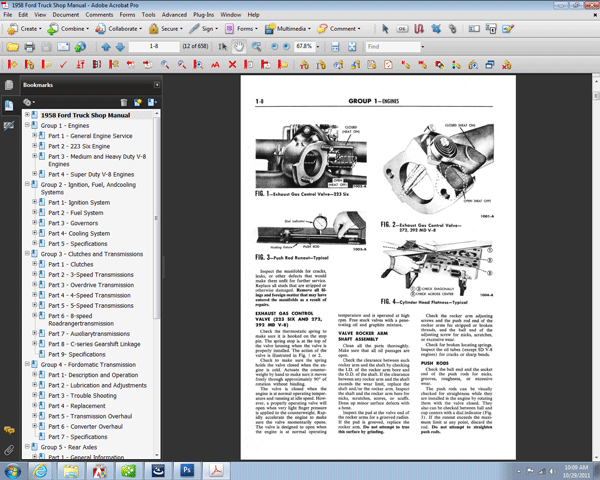Click the delete bookmark trash icon

(x=124, y=102)
